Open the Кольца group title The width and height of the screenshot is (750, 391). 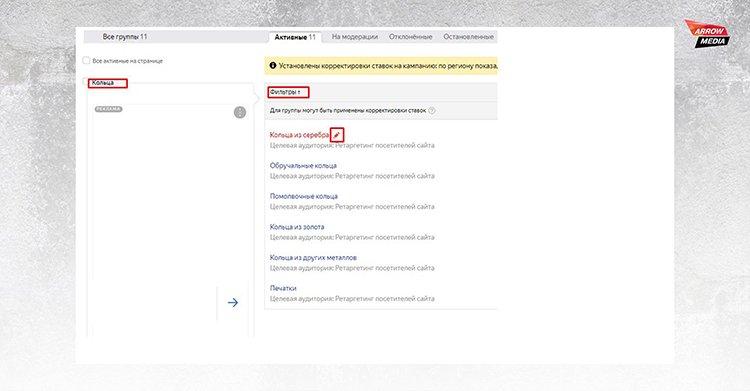point(103,83)
